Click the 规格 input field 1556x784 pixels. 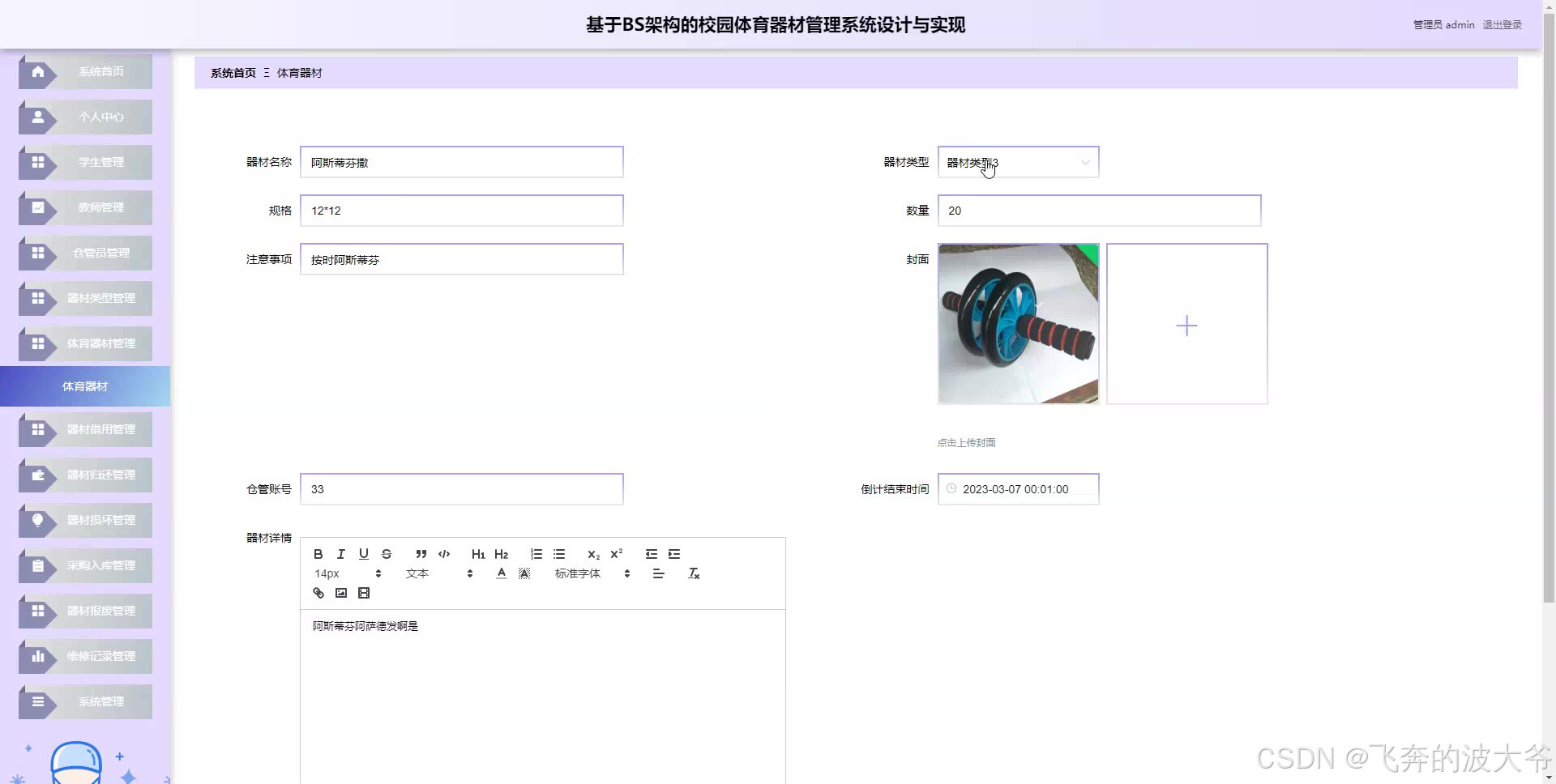point(462,211)
